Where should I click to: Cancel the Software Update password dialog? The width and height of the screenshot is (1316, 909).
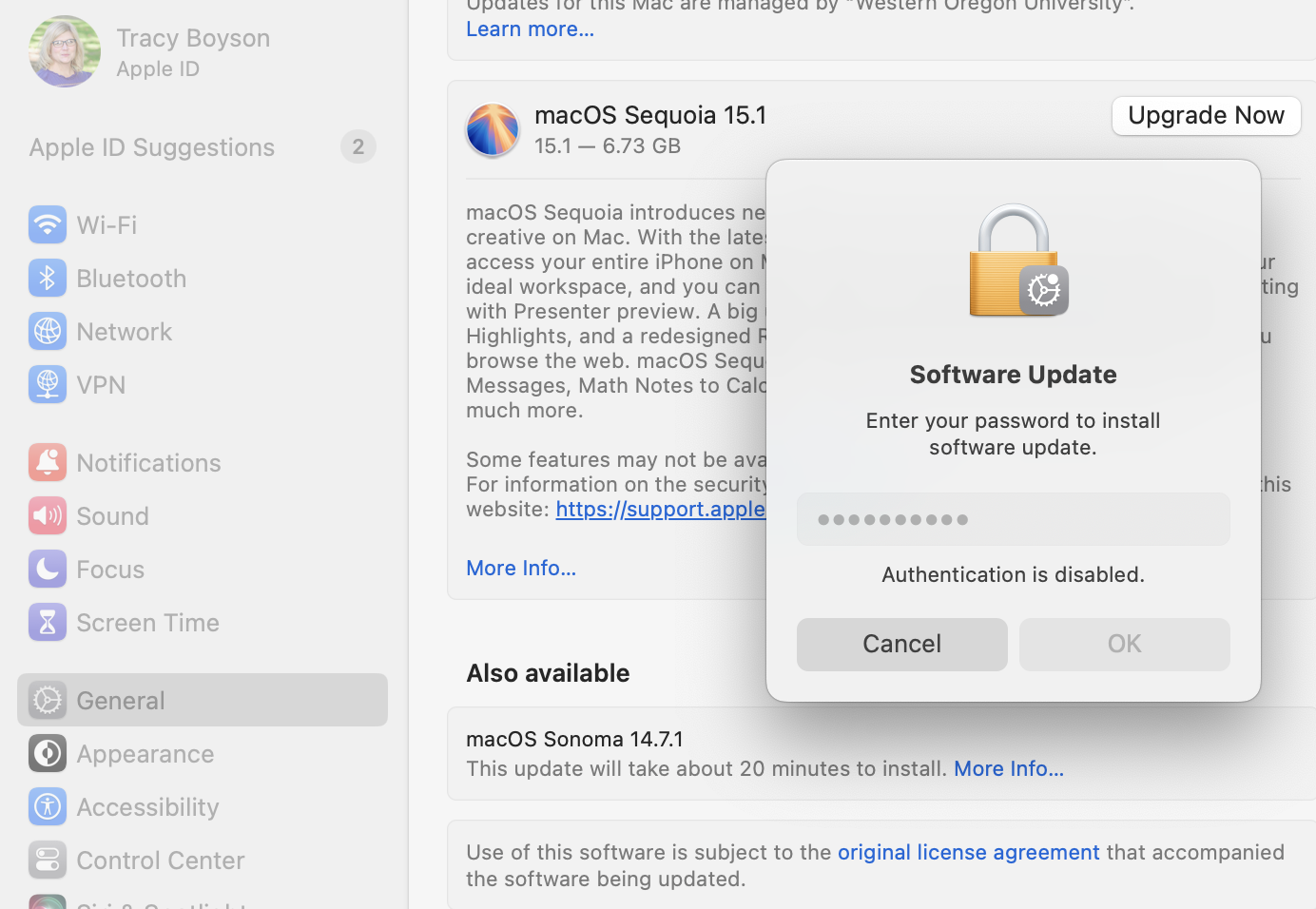click(901, 644)
